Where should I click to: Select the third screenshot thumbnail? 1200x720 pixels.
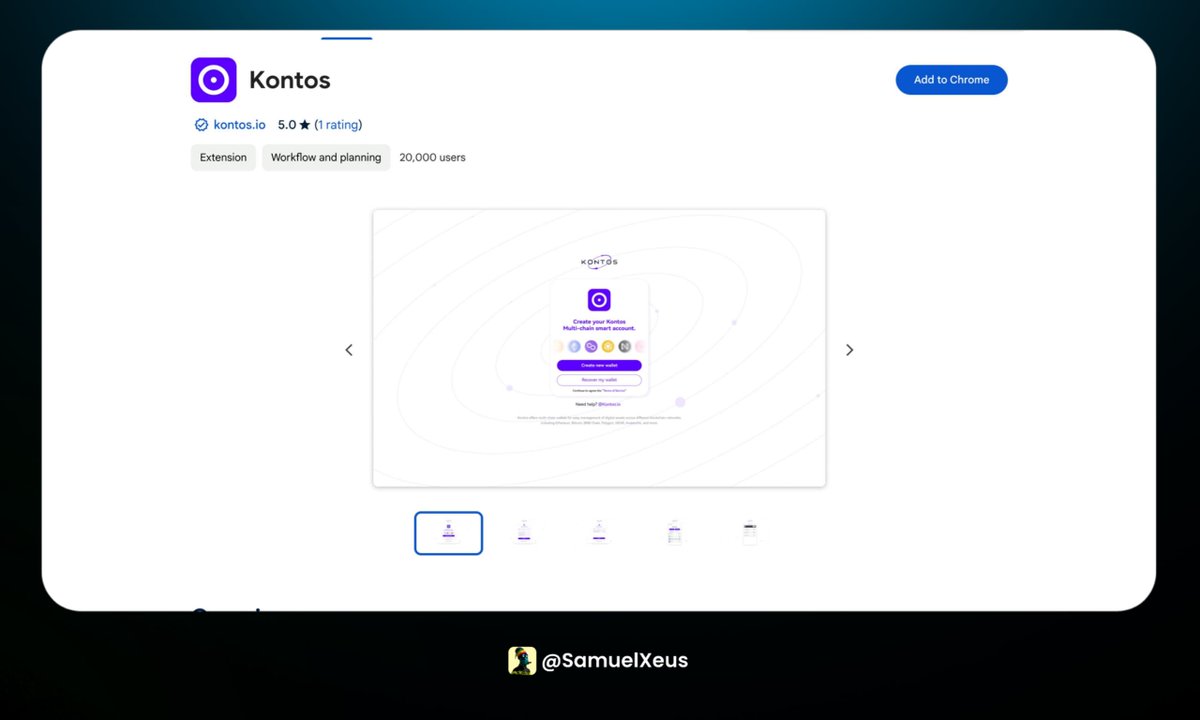(x=599, y=533)
